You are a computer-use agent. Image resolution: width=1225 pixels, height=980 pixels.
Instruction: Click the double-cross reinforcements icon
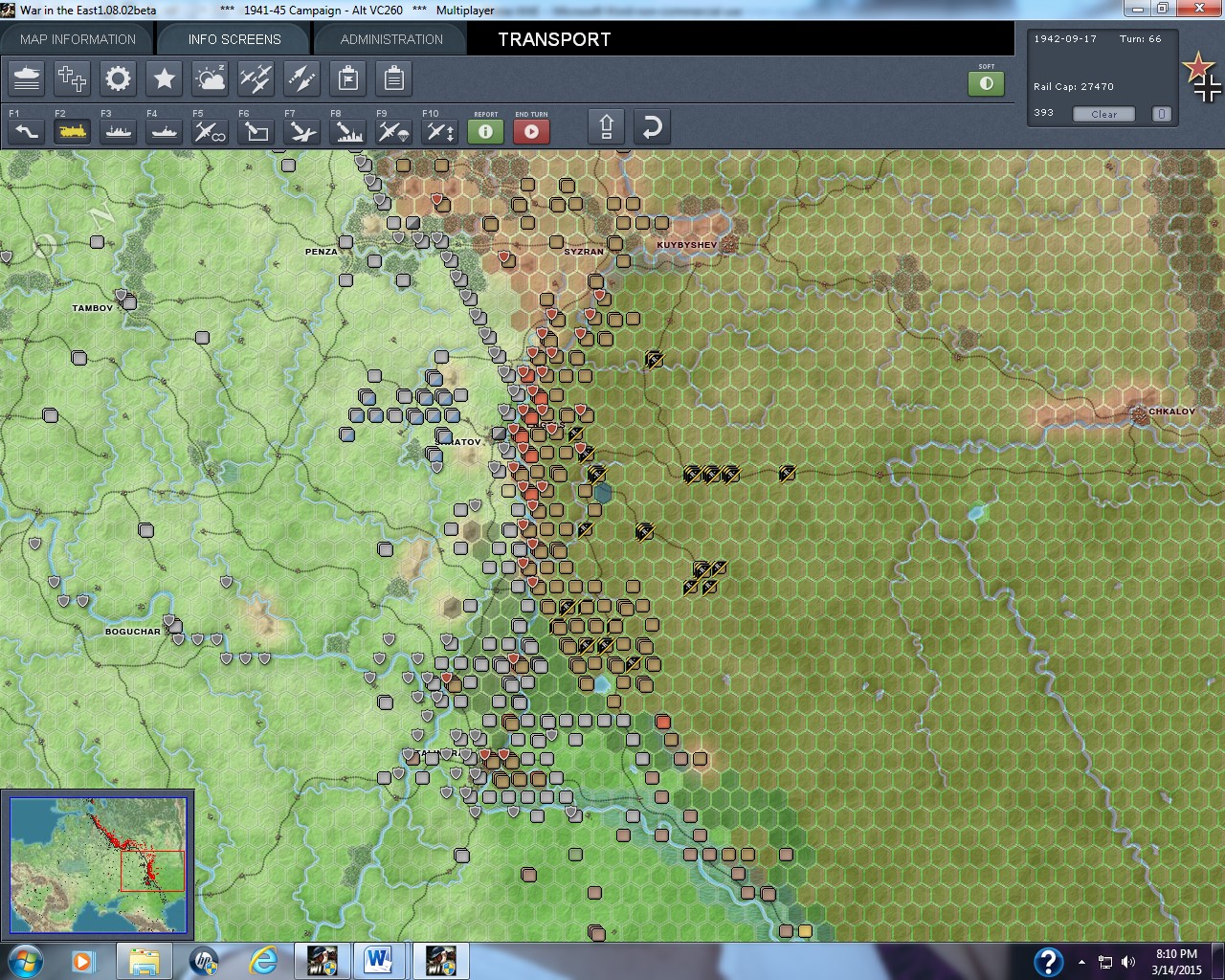[x=73, y=78]
